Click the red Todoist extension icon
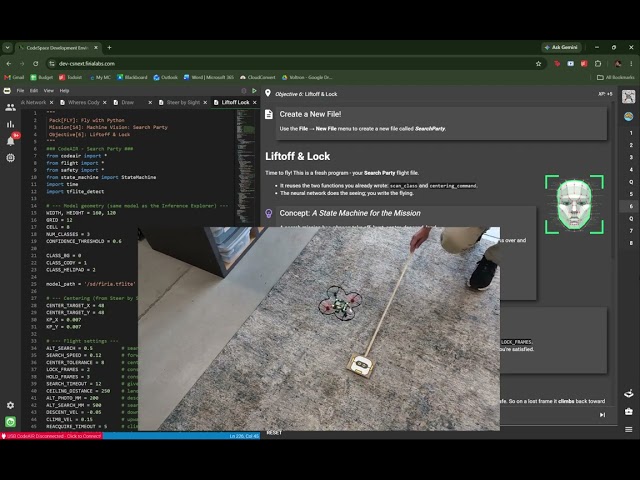 click(584, 64)
